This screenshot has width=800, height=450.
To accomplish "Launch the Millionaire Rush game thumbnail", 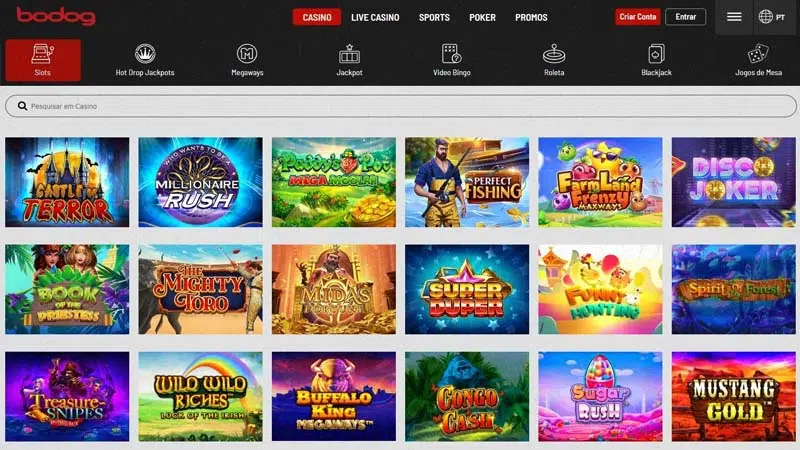I will point(201,182).
